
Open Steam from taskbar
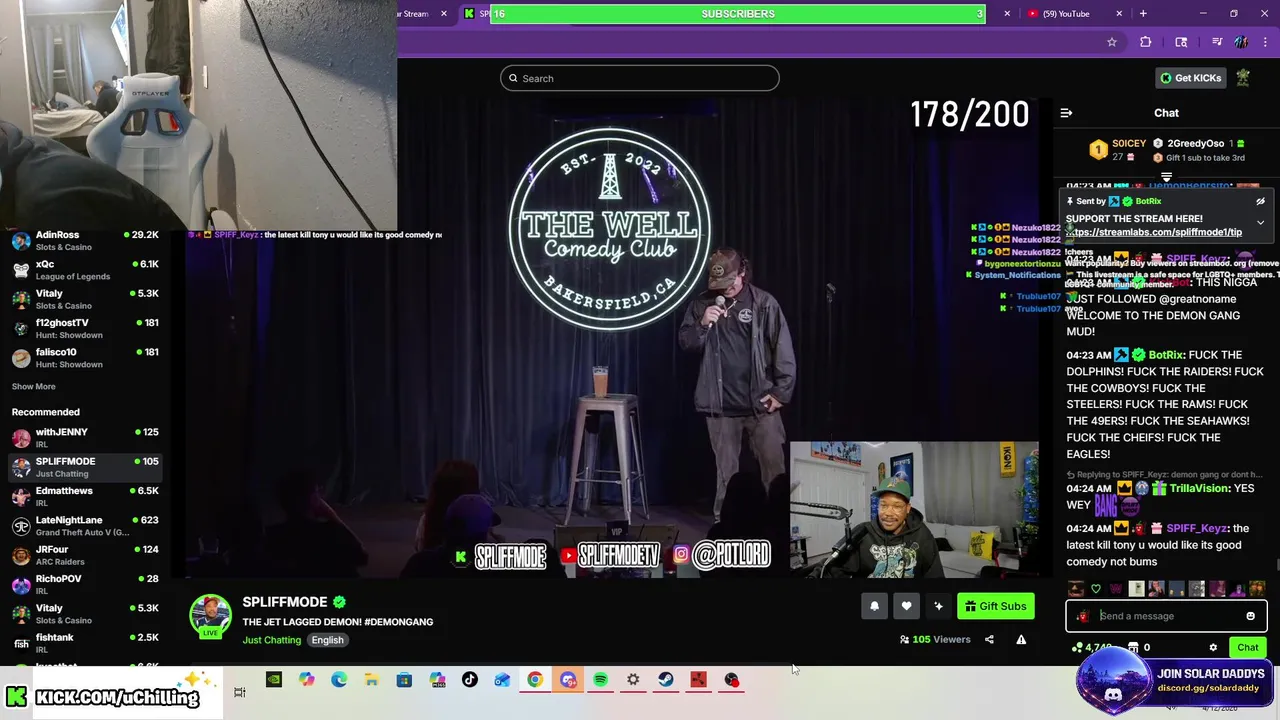(665, 680)
